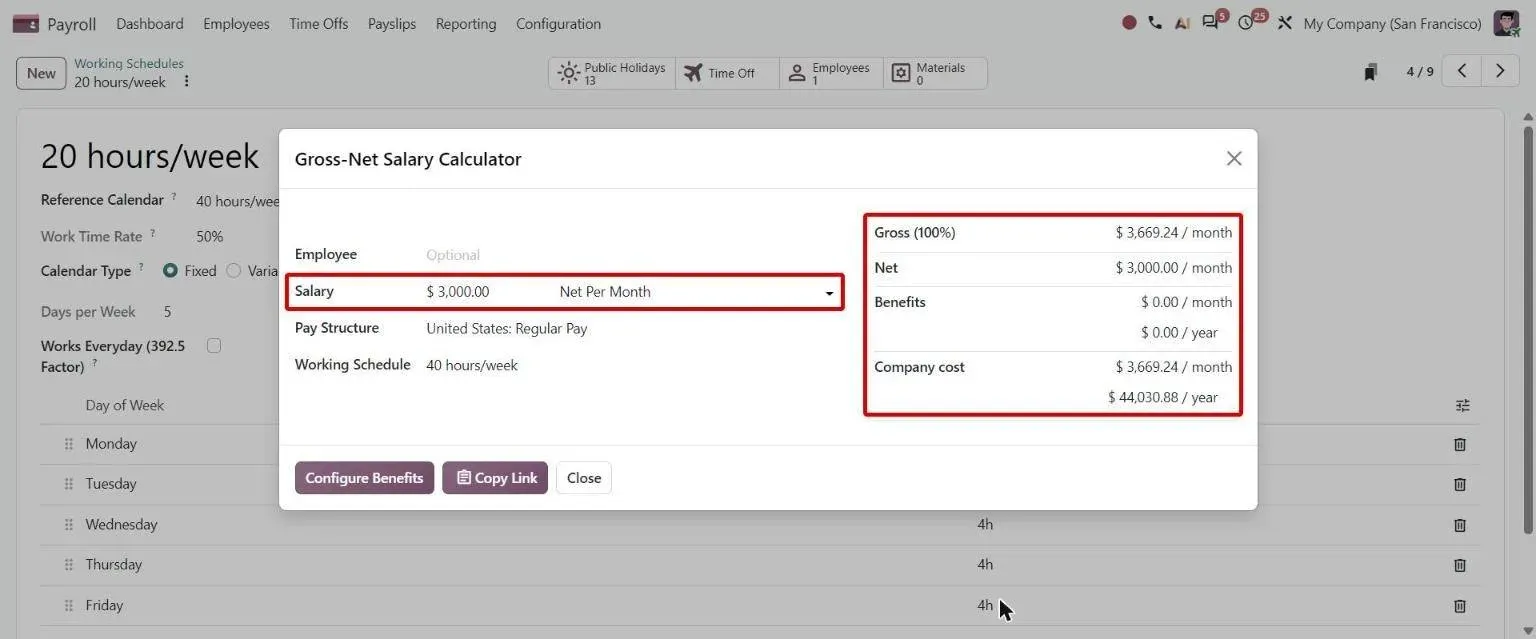The image size is (1536, 639).
Task: Open the Pay Structure field
Action: pyautogui.click(x=632, y=328)
